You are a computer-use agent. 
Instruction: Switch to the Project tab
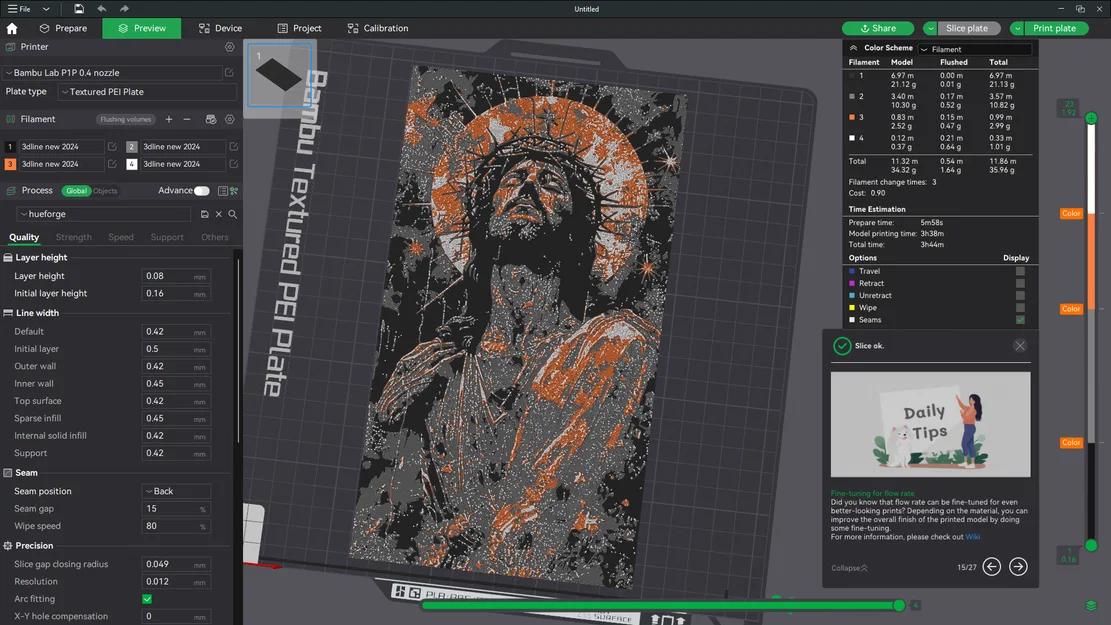[x=299, y=28]
